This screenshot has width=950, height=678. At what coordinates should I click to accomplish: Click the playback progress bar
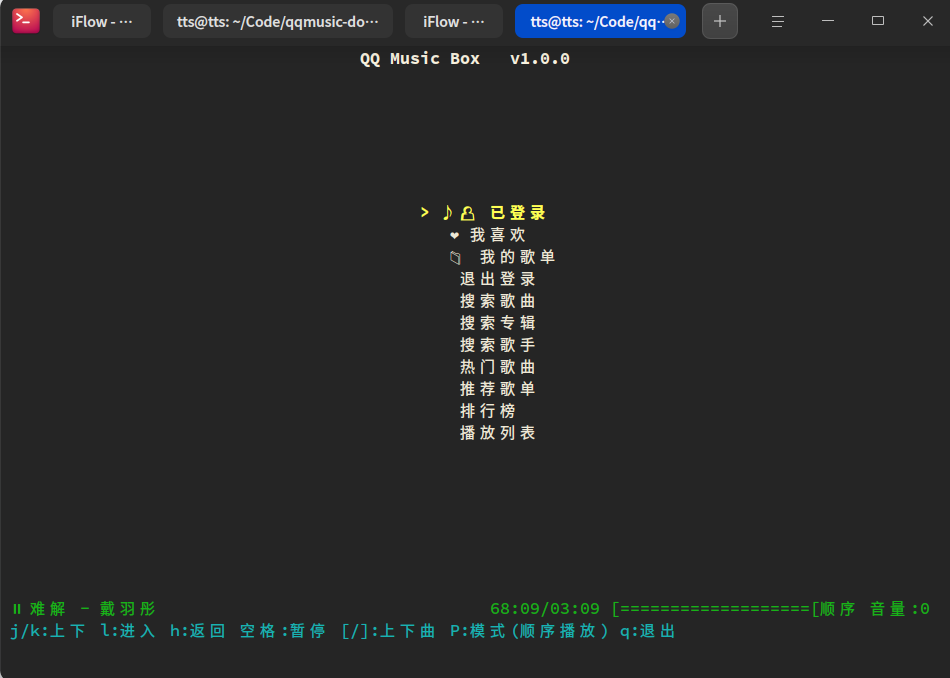714,609
